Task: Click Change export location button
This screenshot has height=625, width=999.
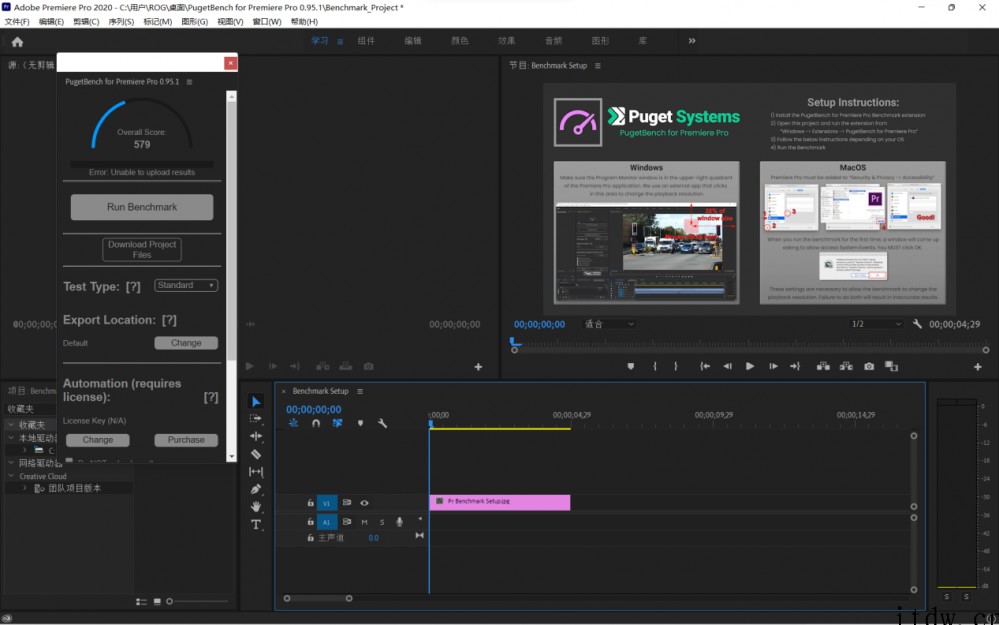Action: [x=186, y=343]
